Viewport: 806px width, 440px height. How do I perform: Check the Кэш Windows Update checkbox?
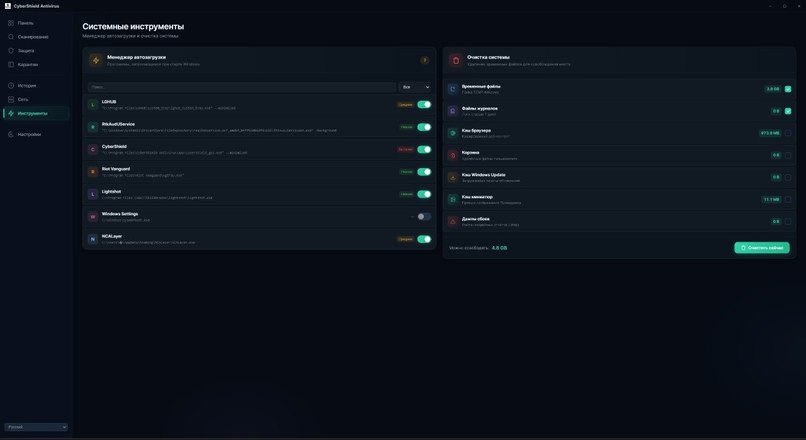coord(788,177)
